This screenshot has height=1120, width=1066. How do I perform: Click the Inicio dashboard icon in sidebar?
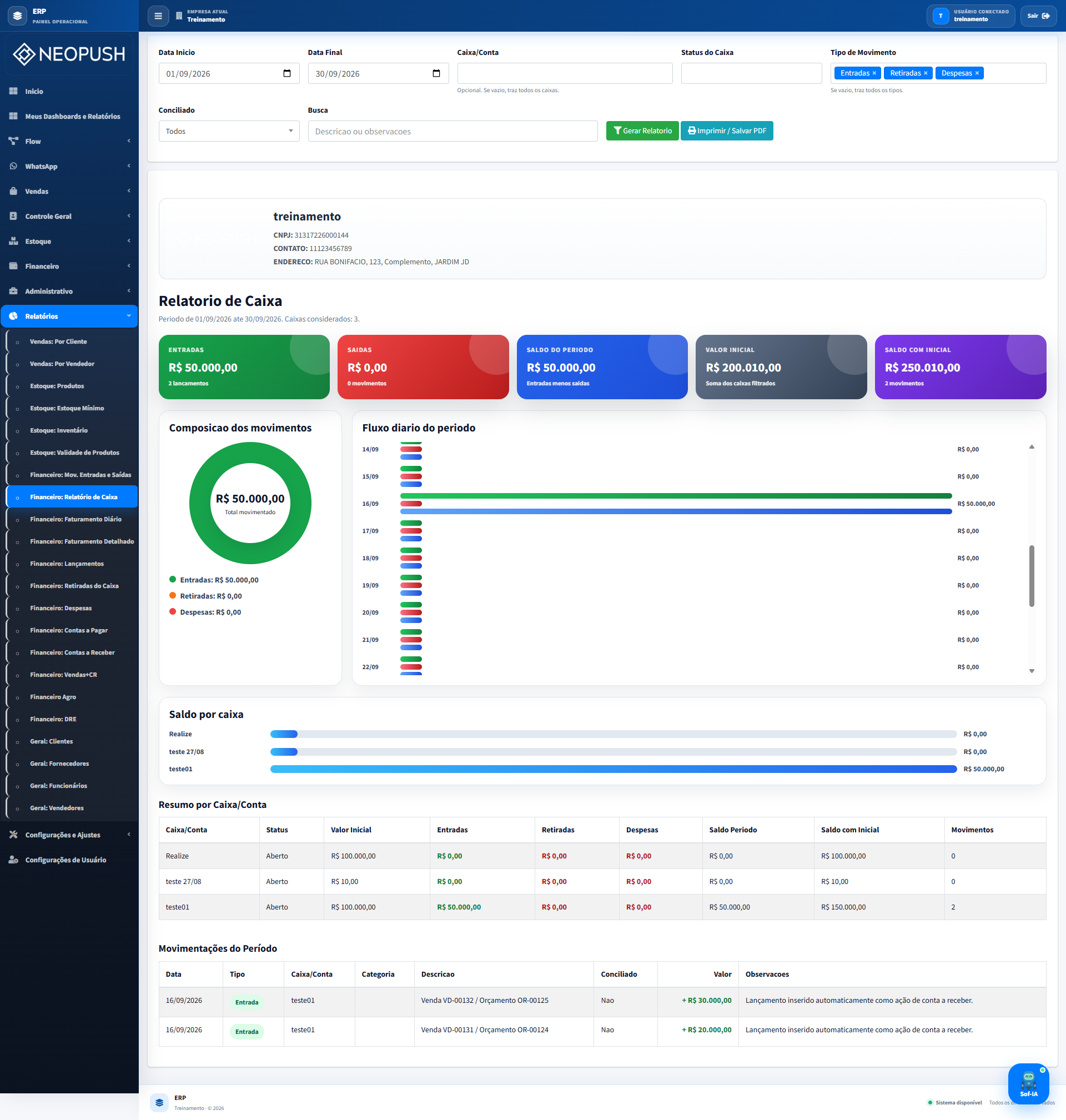coord(14,92)
